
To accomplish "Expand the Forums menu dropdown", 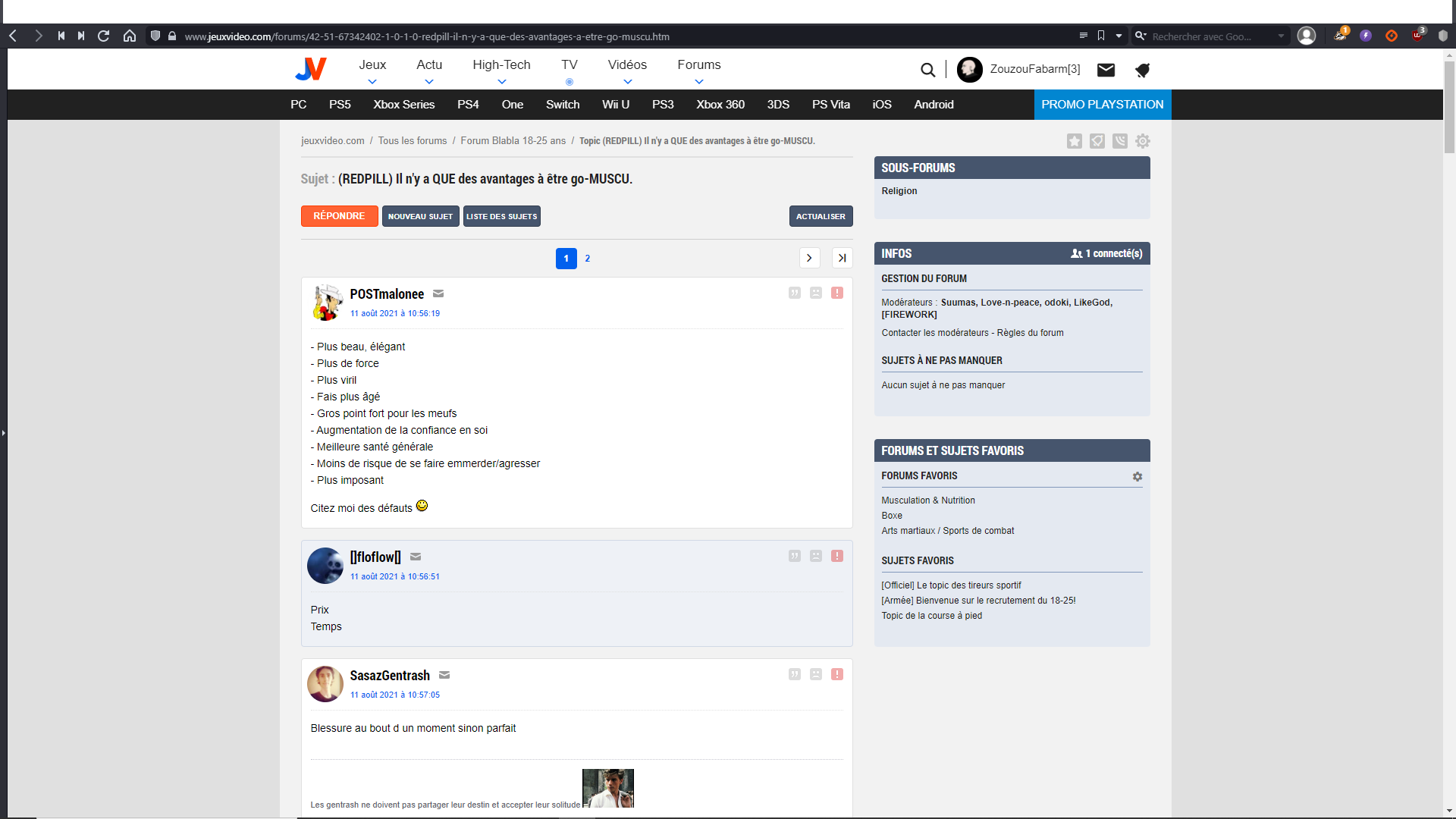I will pos(698,82).
